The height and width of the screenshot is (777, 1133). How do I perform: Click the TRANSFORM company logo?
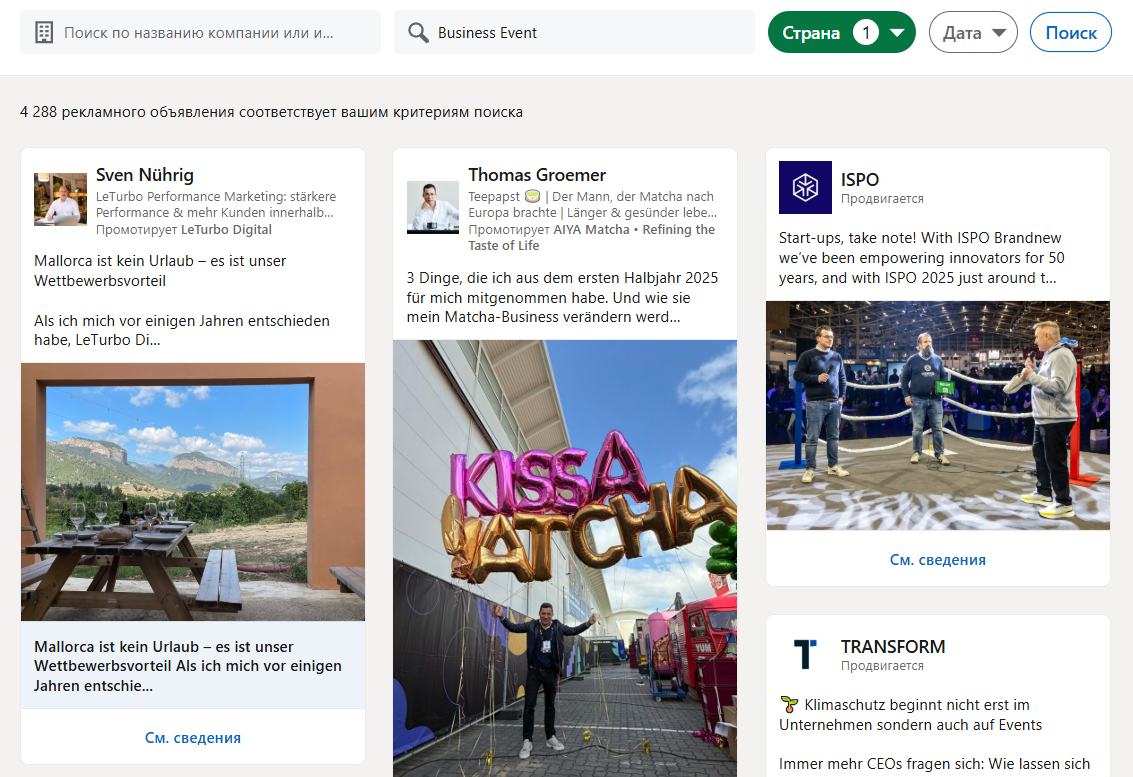[x=805, y=654]
